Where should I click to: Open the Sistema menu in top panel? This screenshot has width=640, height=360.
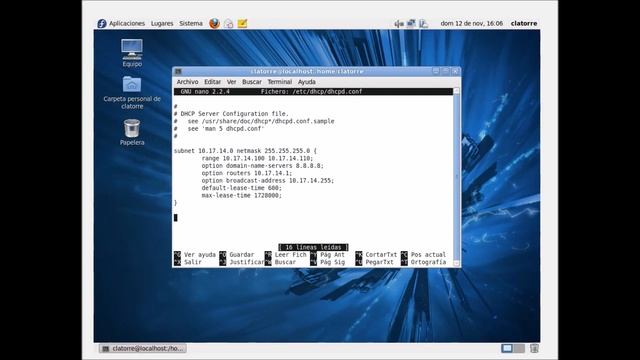point(191,23)
